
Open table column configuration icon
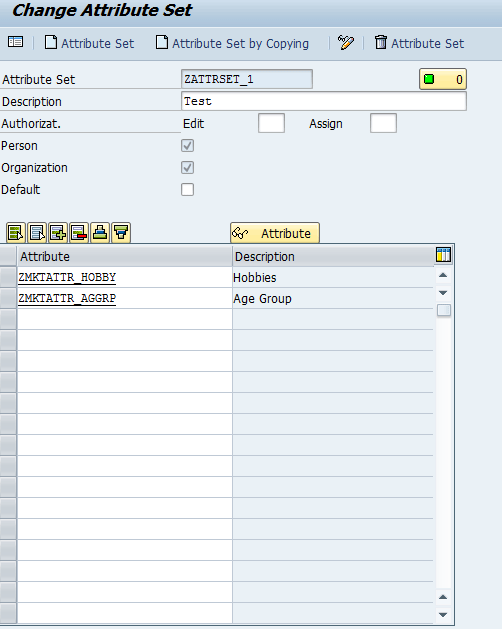coord(443,255)
